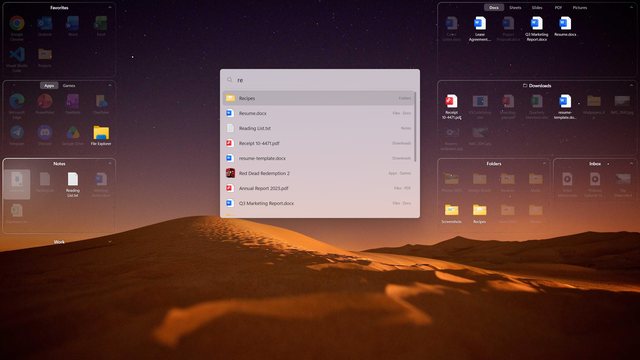Collapse the Notes panel
The height and width of the screenshot is (360, 640).
click(110, 164)
